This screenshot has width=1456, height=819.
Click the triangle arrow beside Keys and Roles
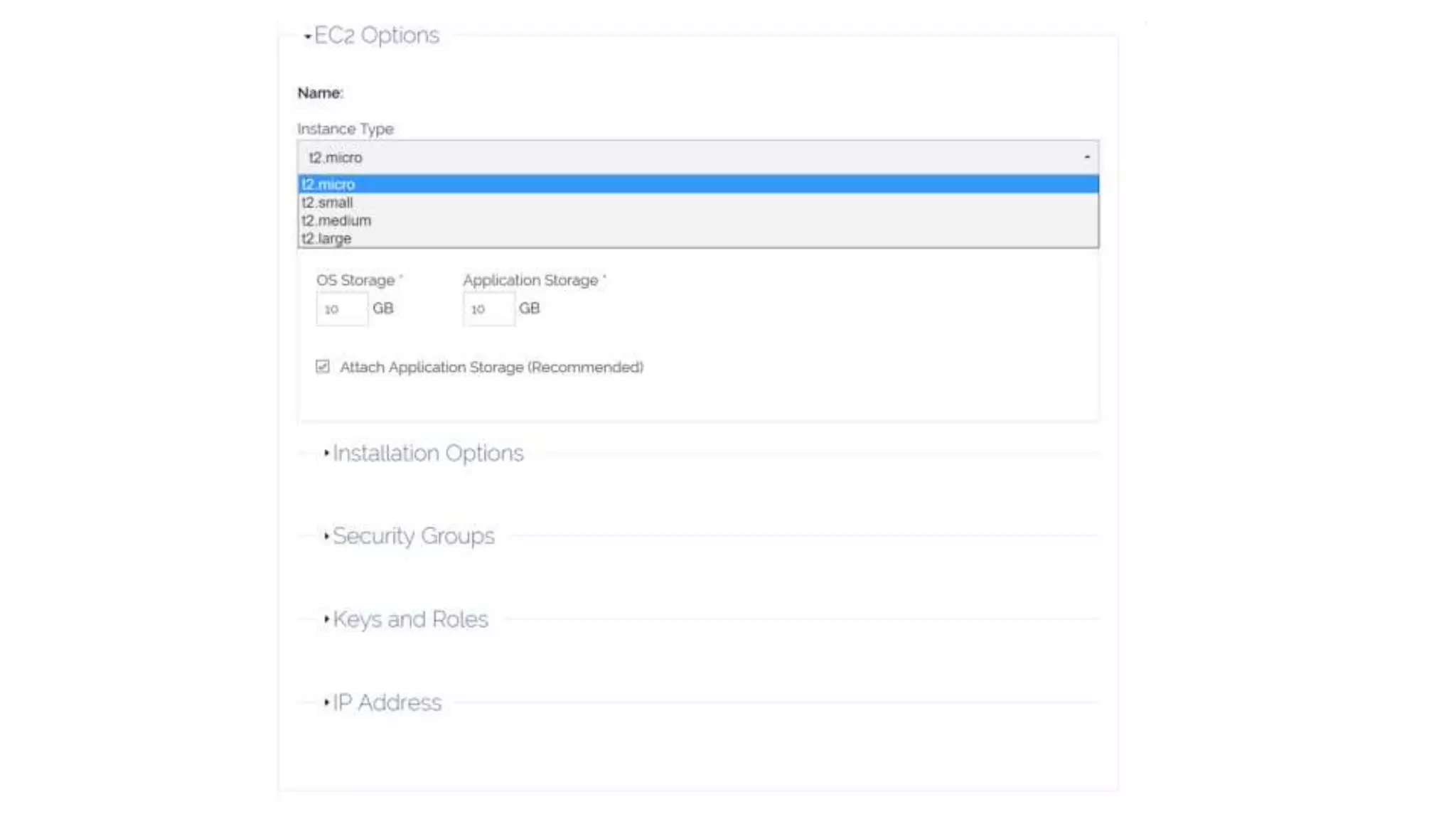coord(326,619)
